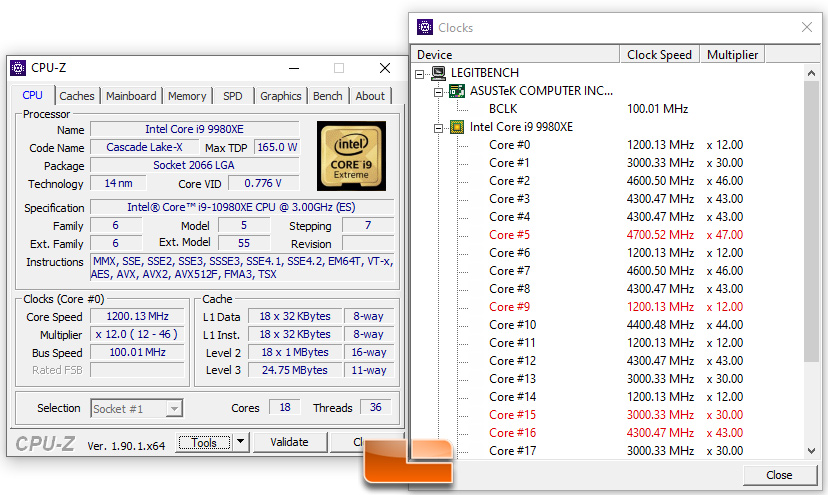Click the Clocks window title icon
The image size is (828, 495).
[425, 27]
